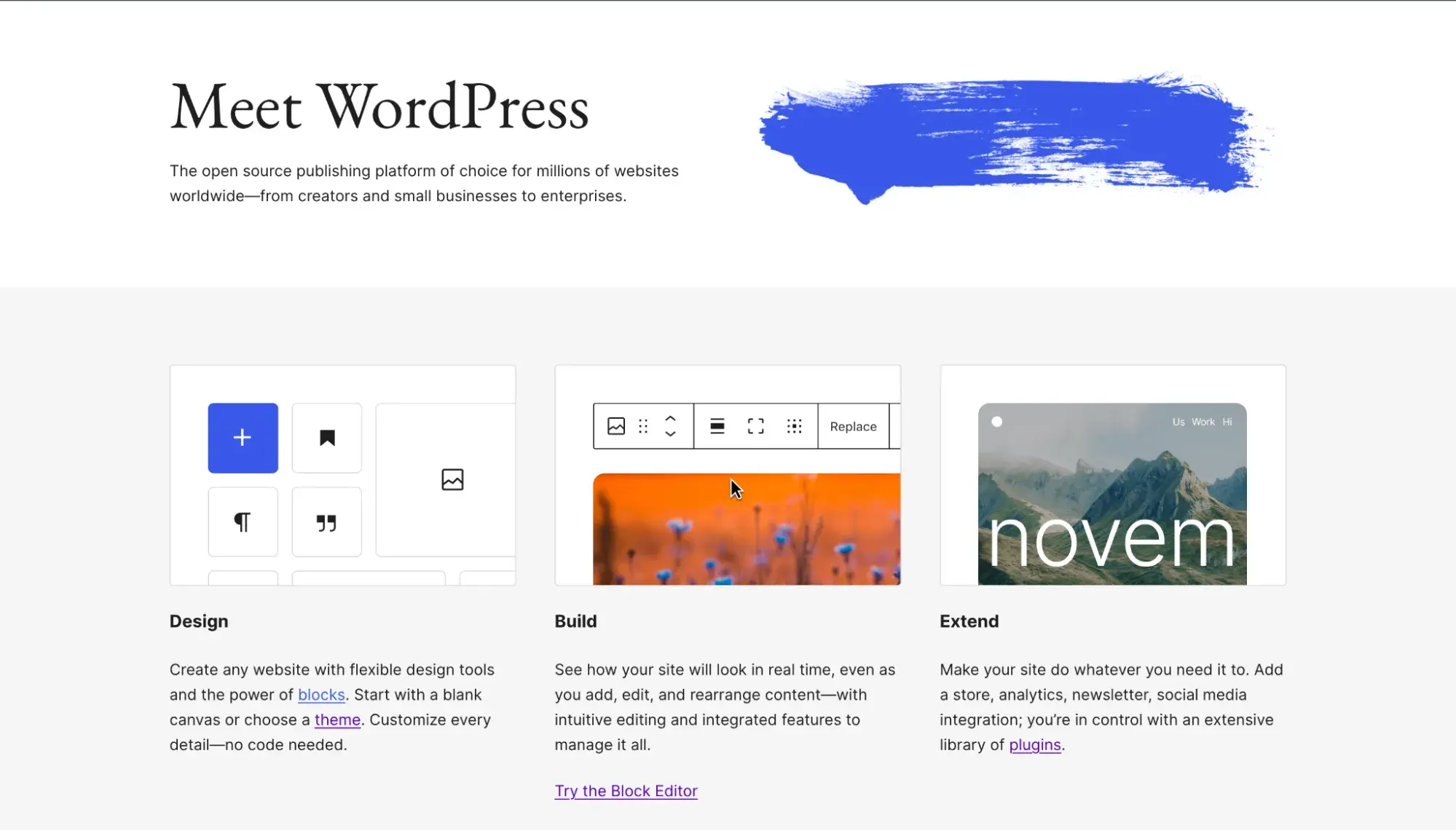Select the paragraph pilcrow icon
Screen dimensions: 1456x831
coord(243,521)
